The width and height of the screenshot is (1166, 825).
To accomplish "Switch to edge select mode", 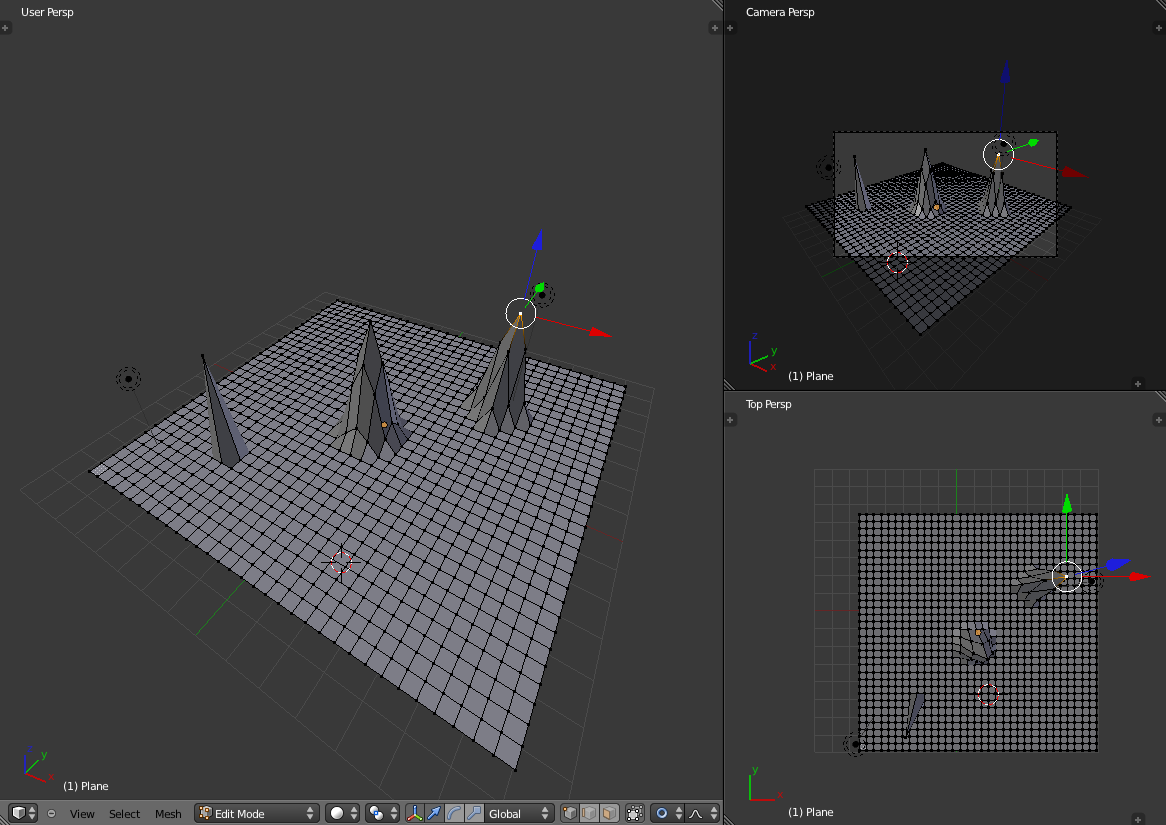I will (x=589, y=813).
